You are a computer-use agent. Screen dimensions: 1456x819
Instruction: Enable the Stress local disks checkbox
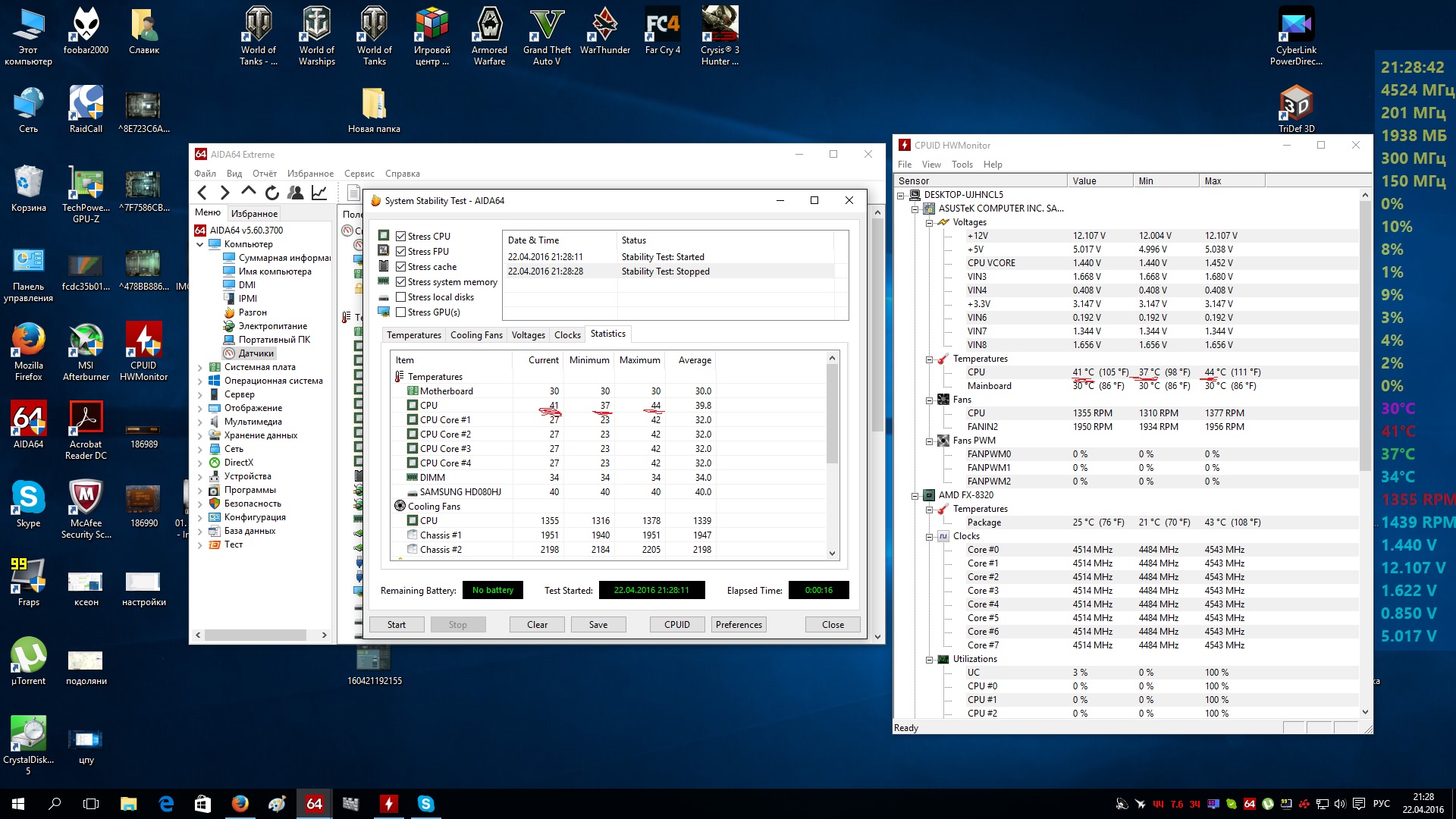(401, 297)
